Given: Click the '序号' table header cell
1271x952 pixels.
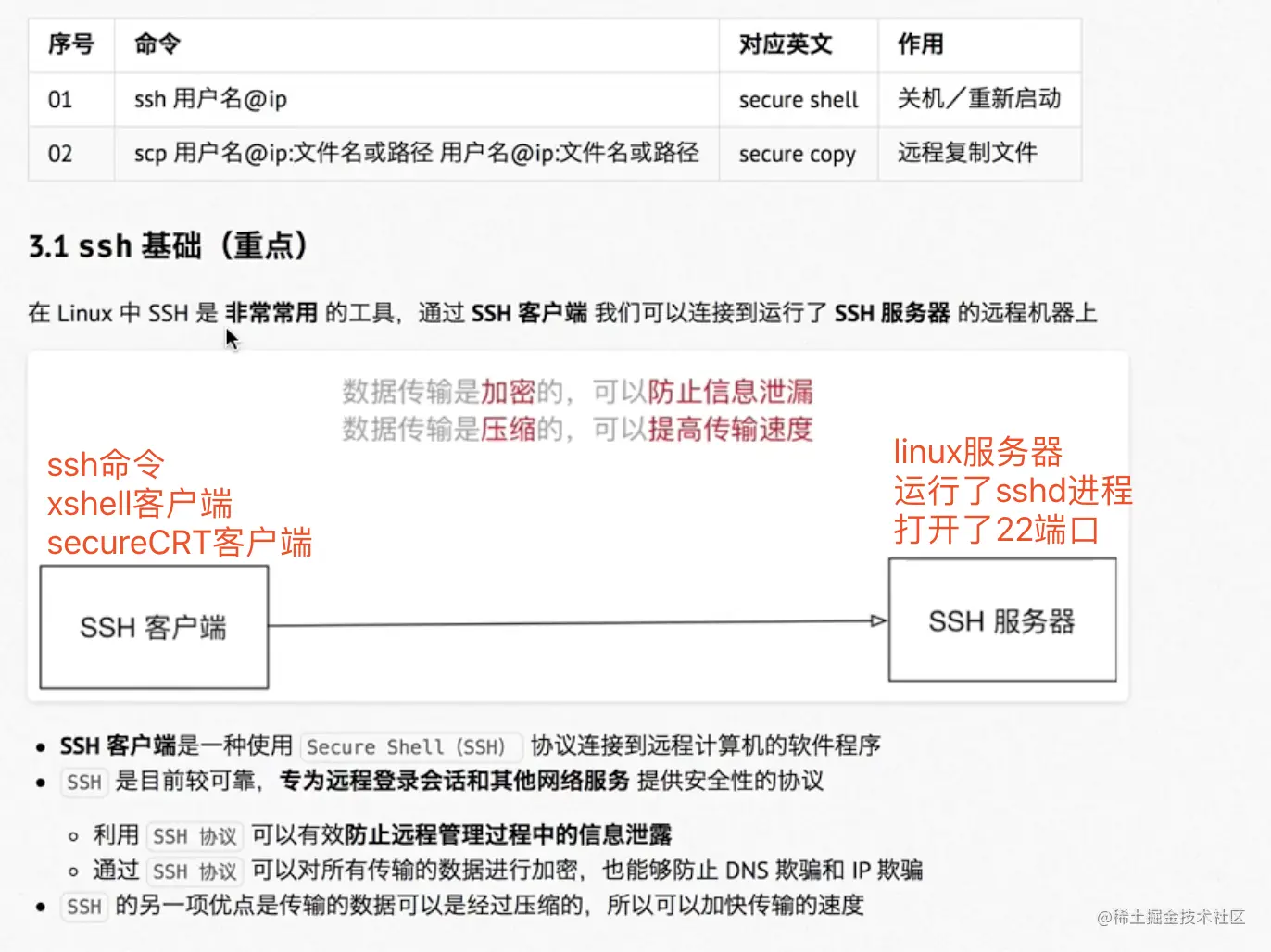Looking at the screenshot, I should pos(71,44).
